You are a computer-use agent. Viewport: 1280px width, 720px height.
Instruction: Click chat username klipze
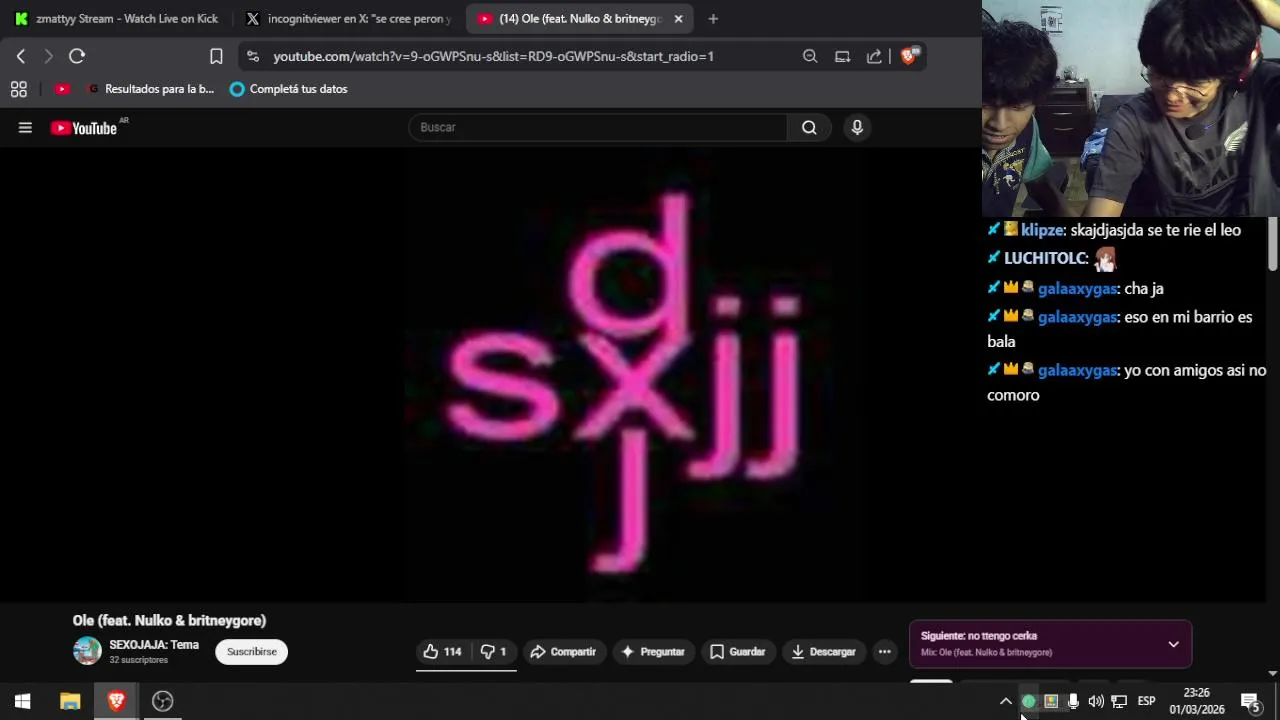coord(1042,230)
